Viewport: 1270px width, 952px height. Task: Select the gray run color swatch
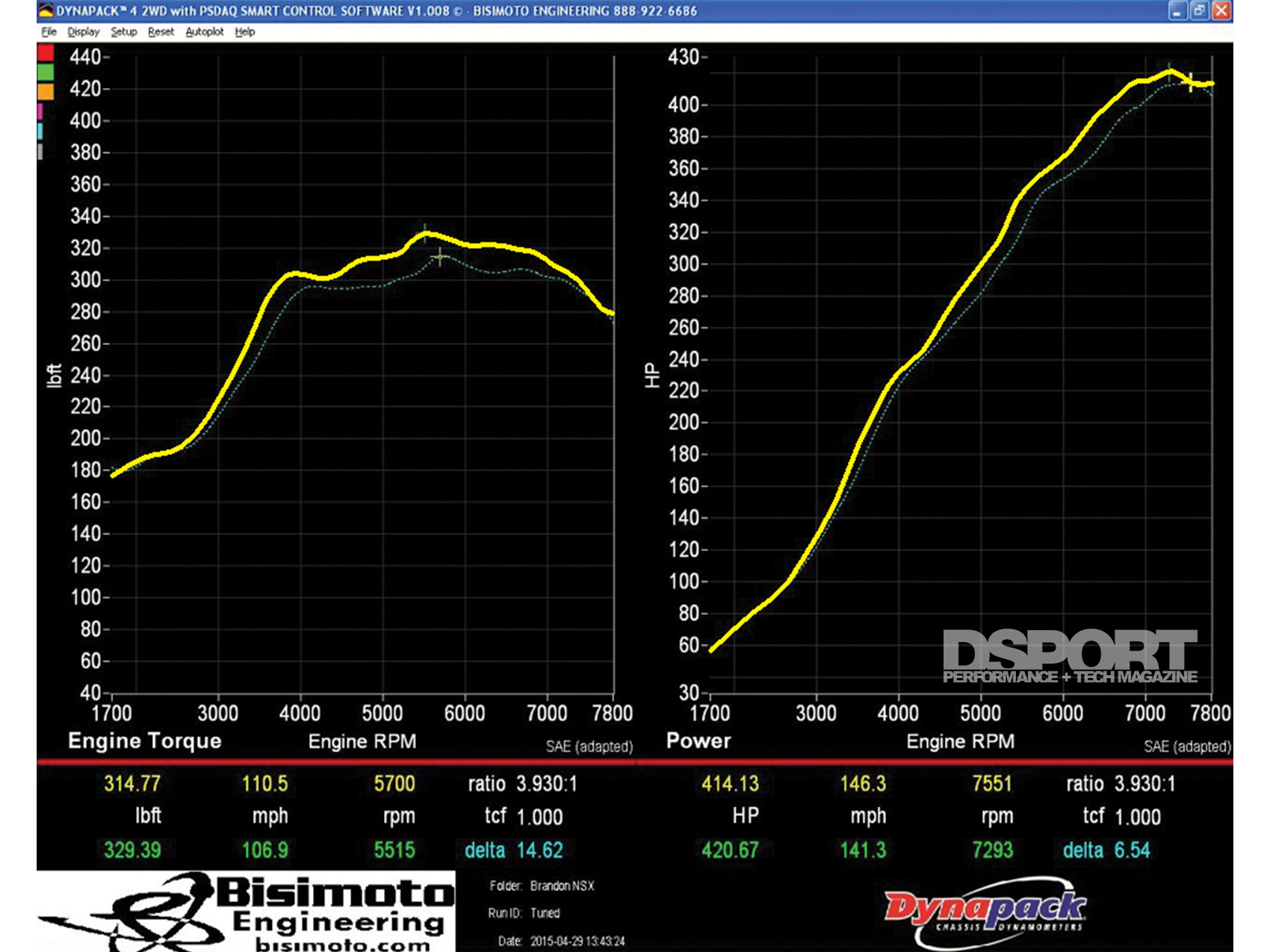pos(40,151)
